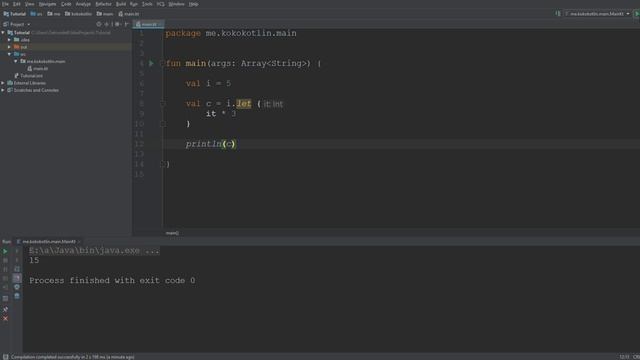Click the locate/scroll from source icon
This screenshot has width=640, height=360.
pyautogui.click(x=99, y=24)
